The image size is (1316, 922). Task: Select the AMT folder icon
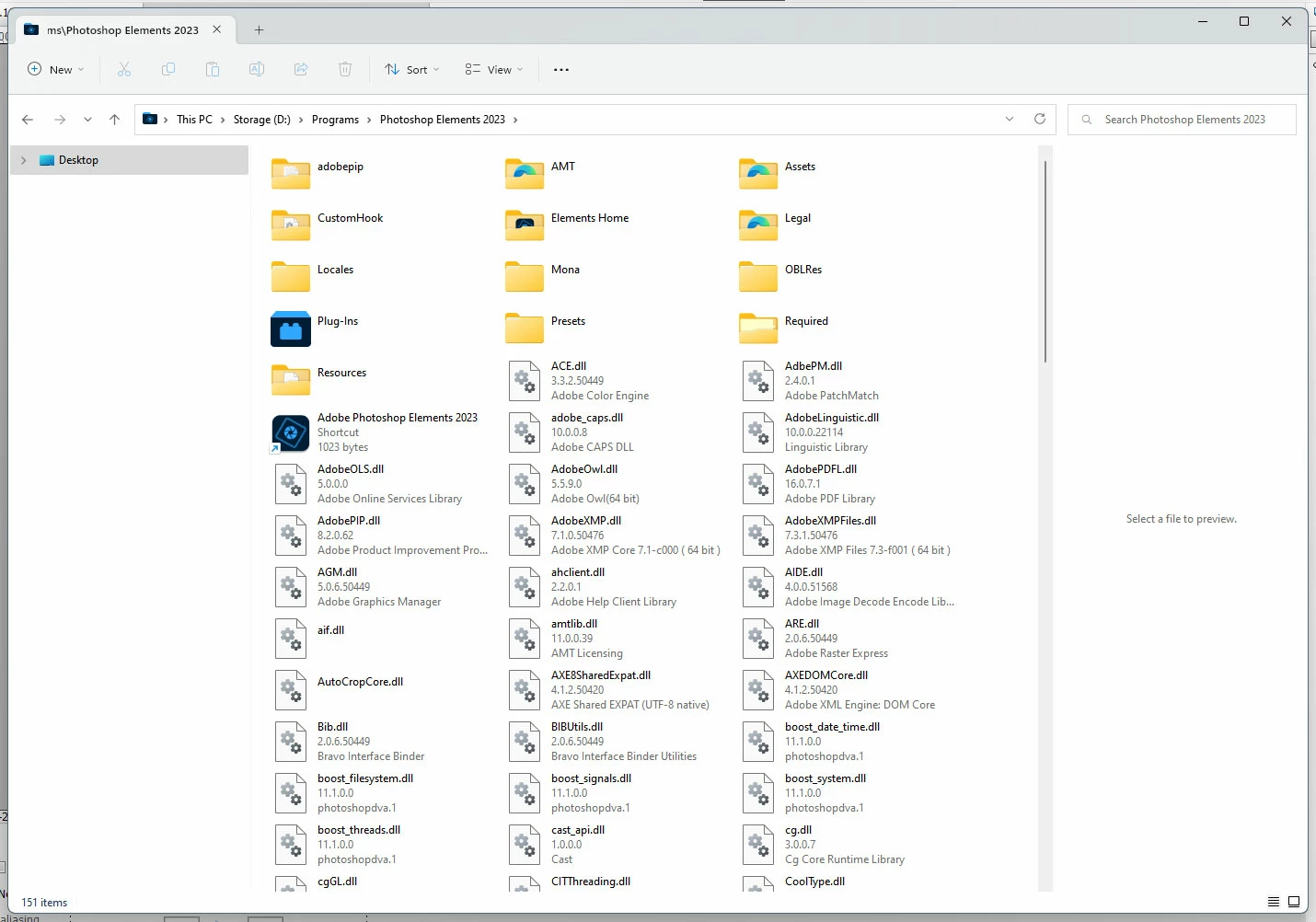pyautogui.click(x=525, y=174)
